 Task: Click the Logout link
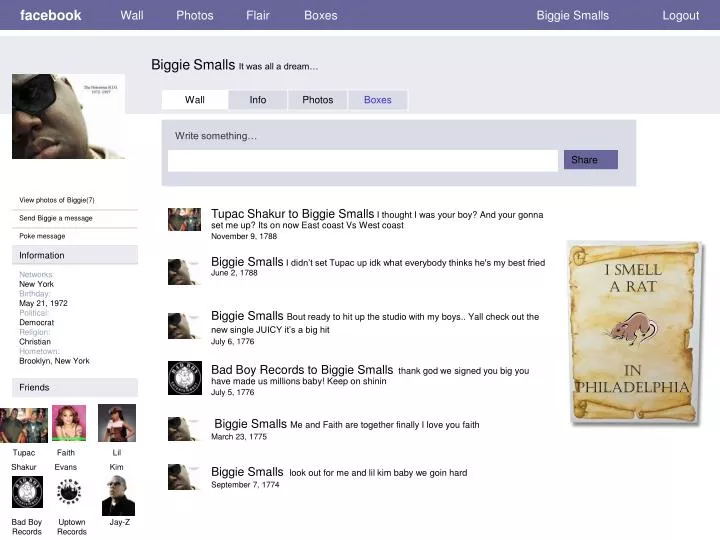click(x=681, y=15)
